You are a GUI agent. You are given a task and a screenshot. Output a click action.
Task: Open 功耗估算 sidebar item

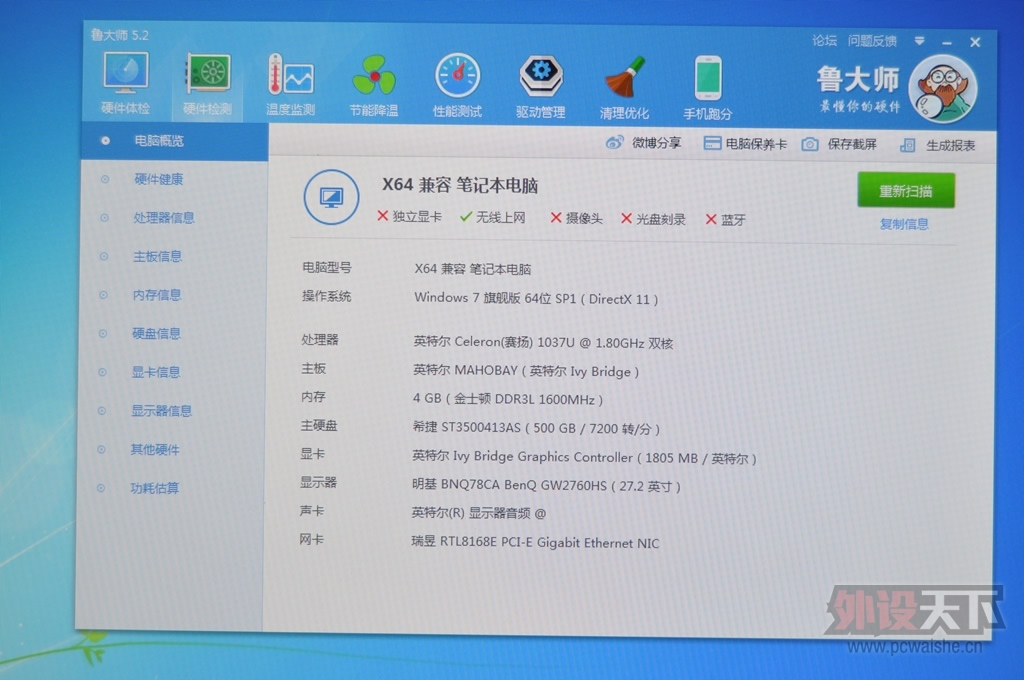(x=154, y=487)
